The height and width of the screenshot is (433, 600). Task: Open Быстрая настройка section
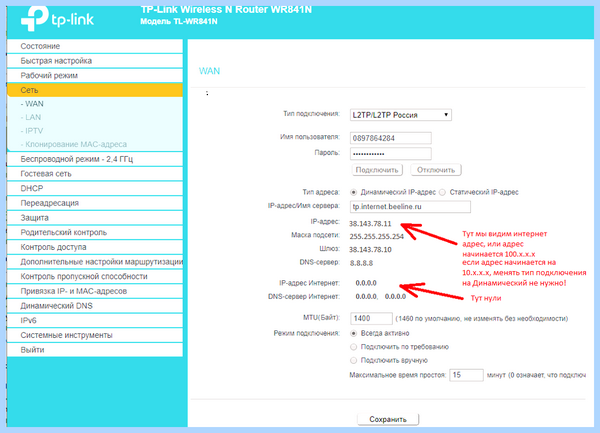[95, 61]
